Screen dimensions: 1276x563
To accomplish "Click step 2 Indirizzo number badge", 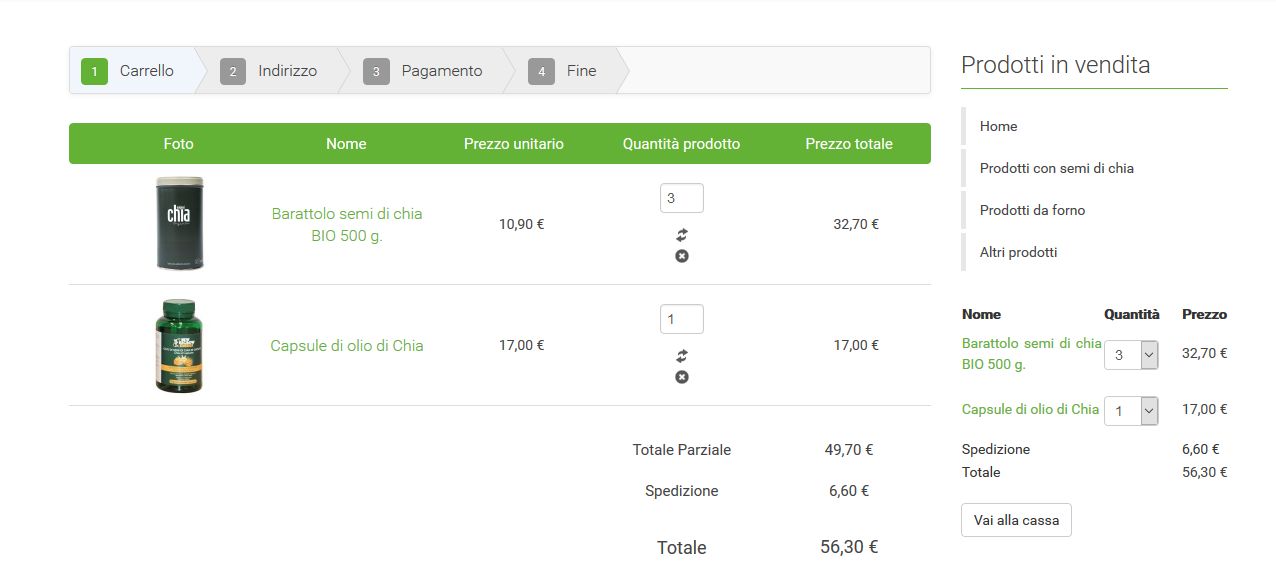I will (x=233, y=72).
